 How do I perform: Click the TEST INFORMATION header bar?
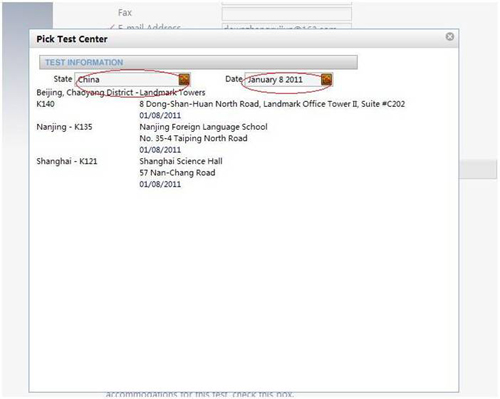(198, 62)
